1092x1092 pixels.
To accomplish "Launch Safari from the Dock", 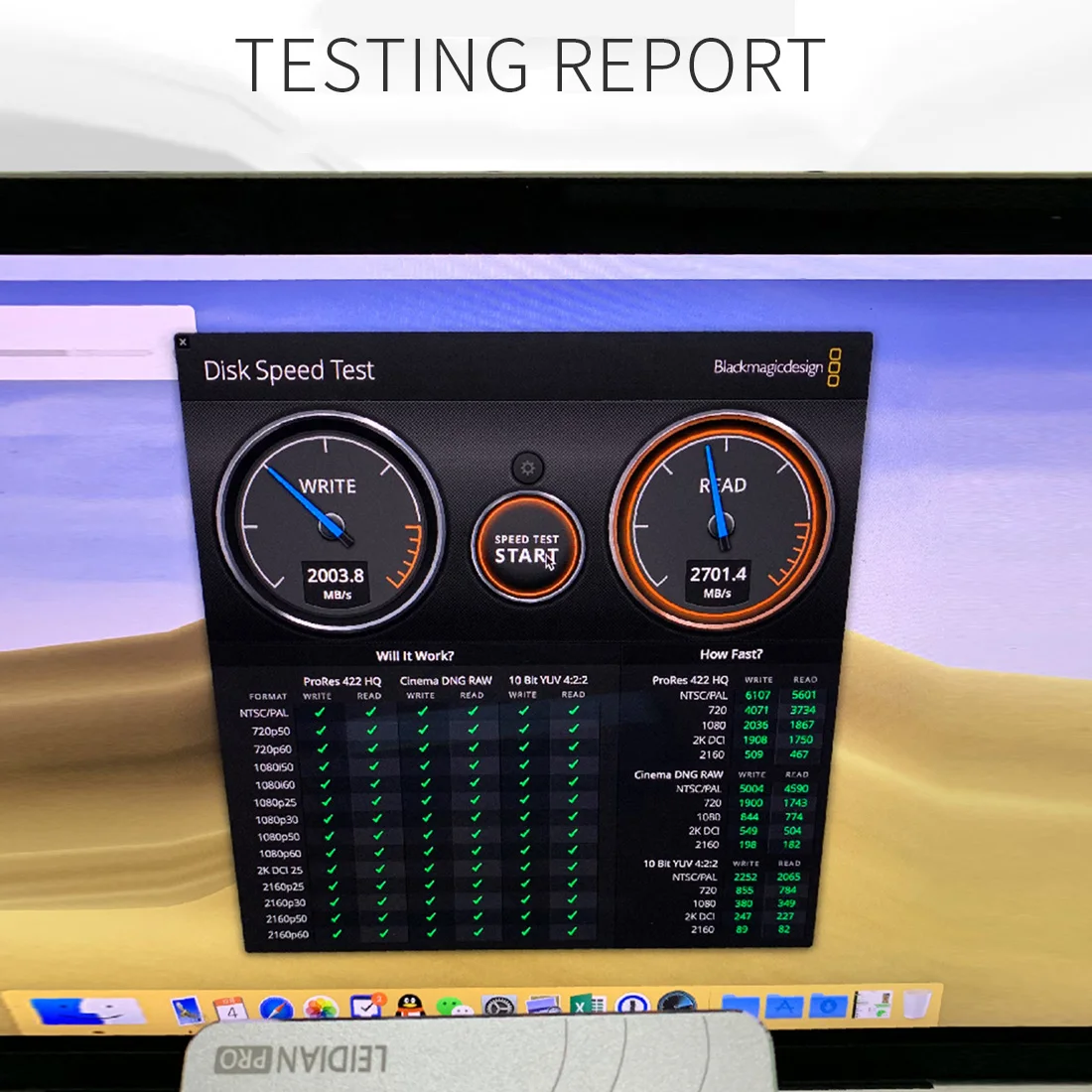I will [x=276, y=1010].
